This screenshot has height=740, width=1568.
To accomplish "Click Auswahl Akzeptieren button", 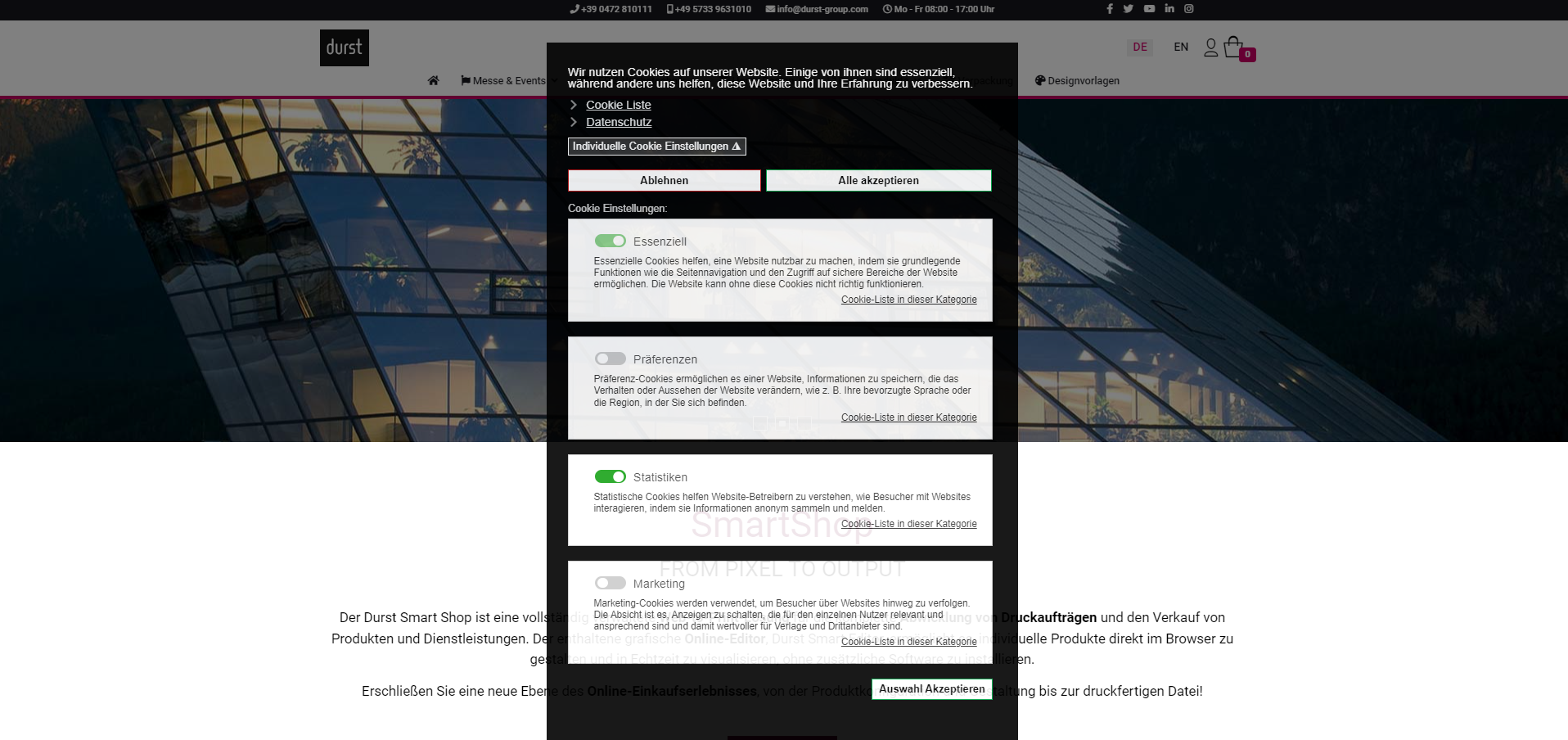I will point(932,689).
